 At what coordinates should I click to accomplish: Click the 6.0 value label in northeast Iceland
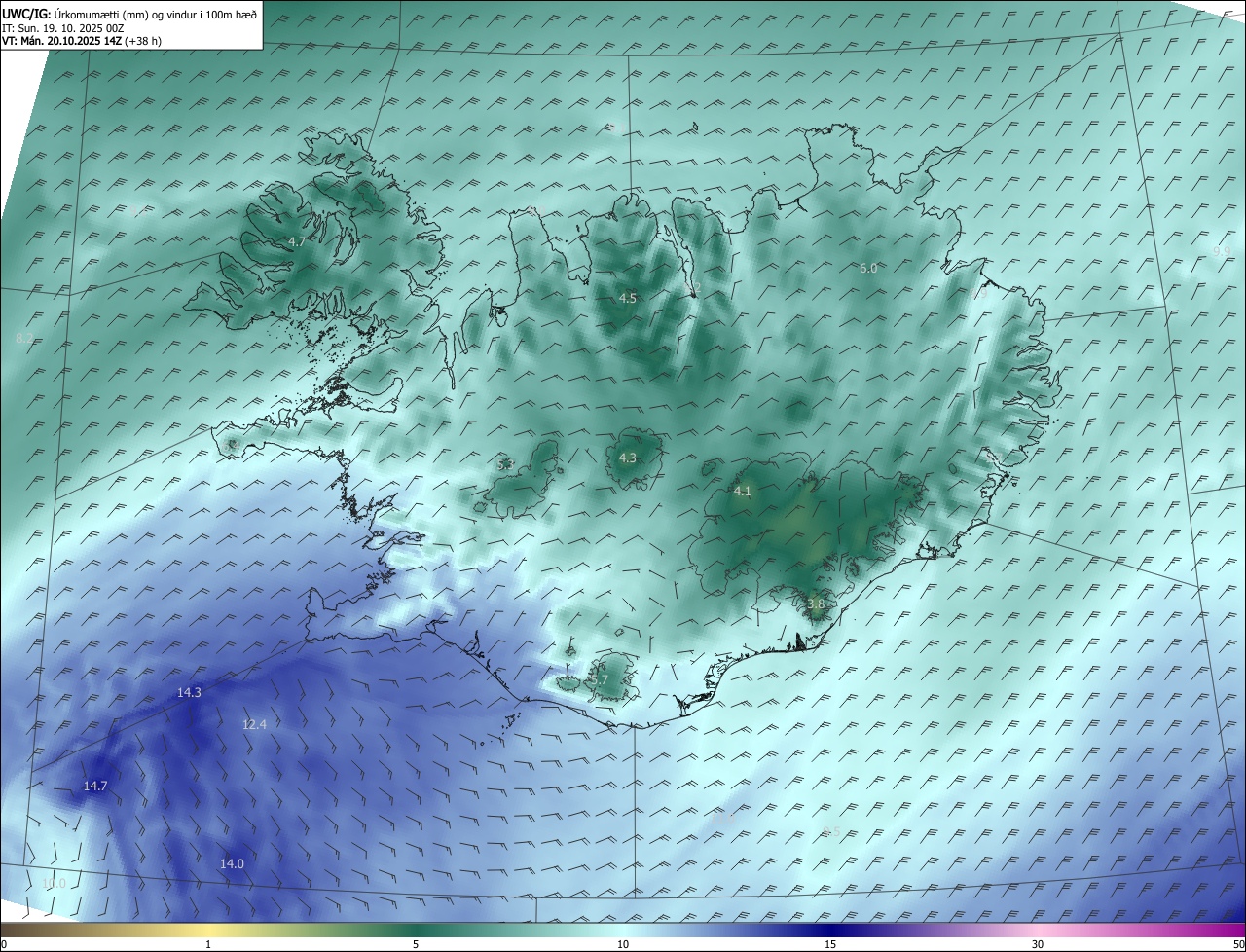click(x=868, y=269)
